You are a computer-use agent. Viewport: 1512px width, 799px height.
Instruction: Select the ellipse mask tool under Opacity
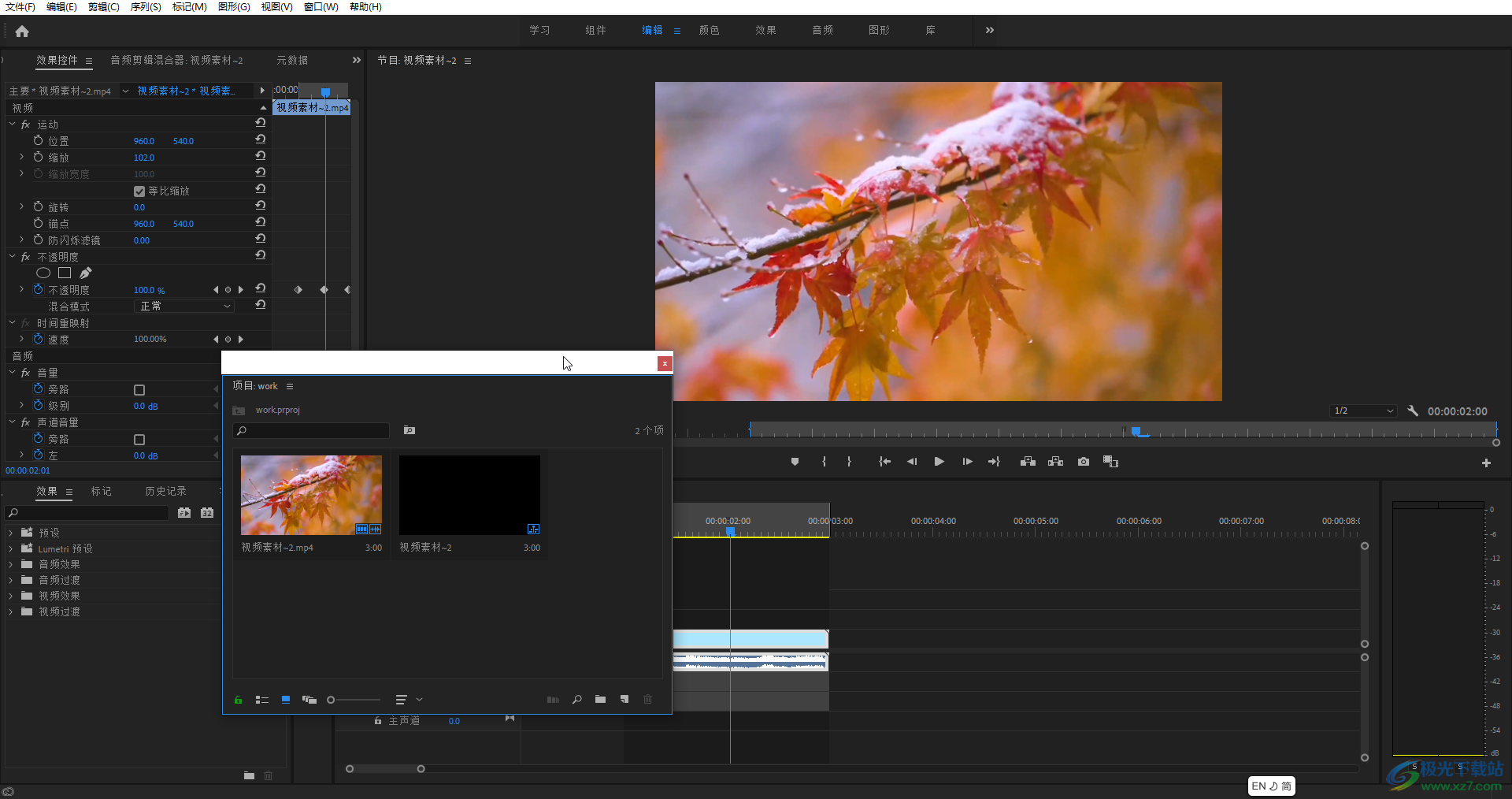(43, 273)
